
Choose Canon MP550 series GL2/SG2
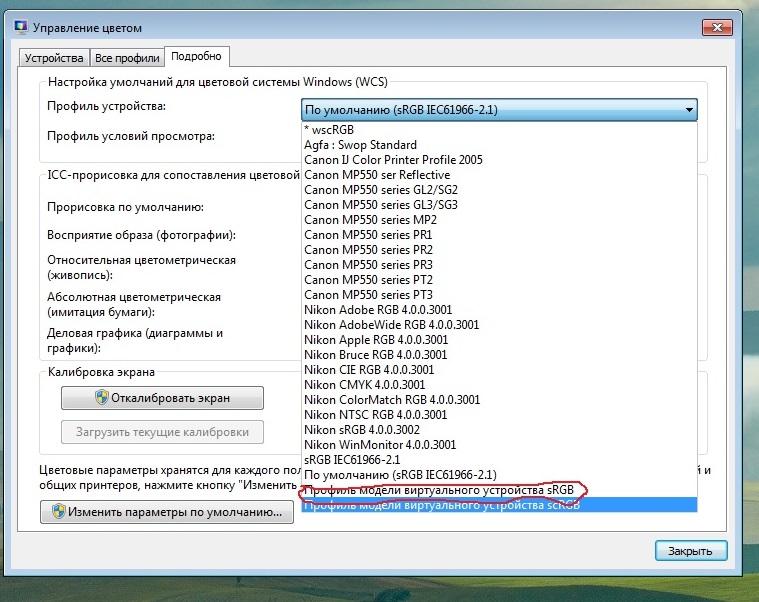[499, 190]
